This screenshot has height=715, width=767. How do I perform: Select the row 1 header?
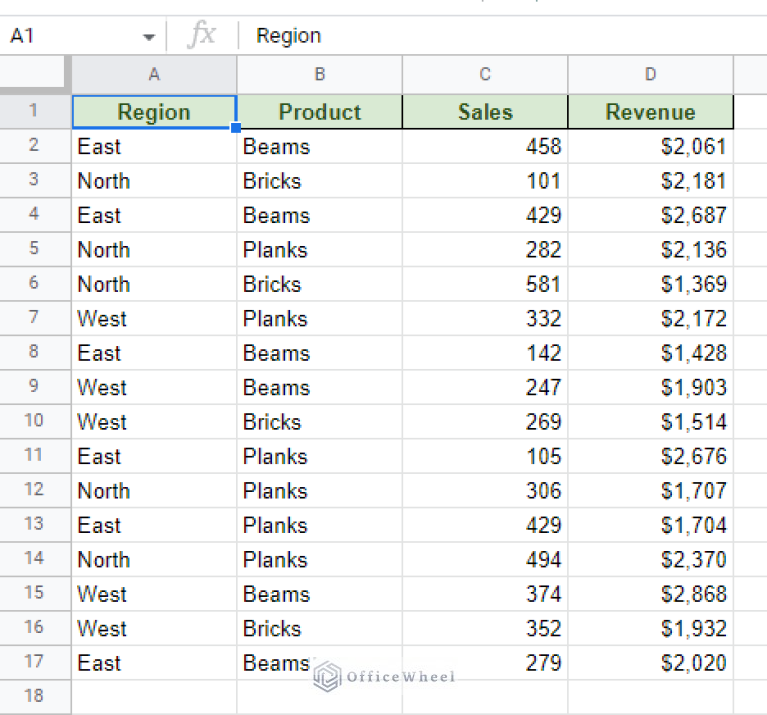coord(35,111)
